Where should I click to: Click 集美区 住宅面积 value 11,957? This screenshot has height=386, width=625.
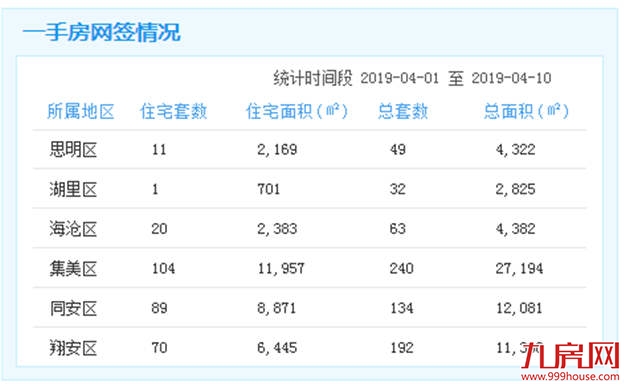pyautogui.click(x=281, y=268)
